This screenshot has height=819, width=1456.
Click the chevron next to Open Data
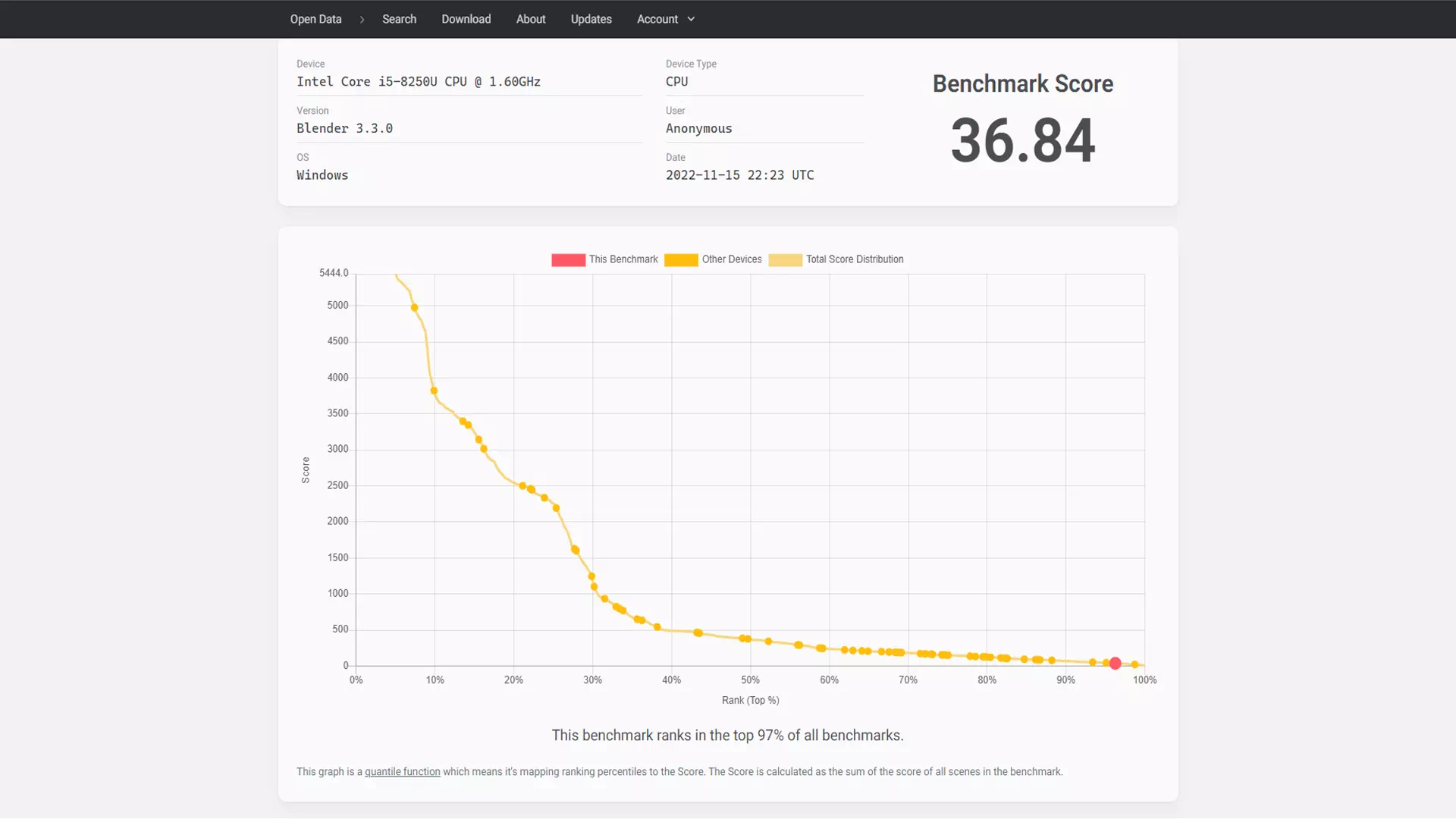[x=362, y=19]
